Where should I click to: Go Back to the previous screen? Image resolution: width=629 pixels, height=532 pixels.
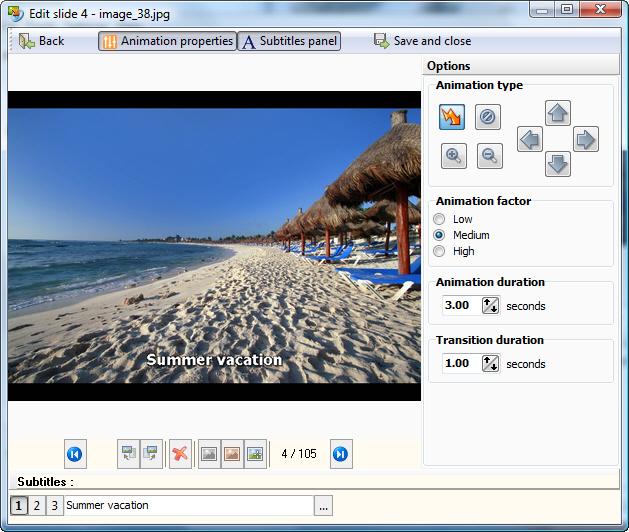point(40,41)
